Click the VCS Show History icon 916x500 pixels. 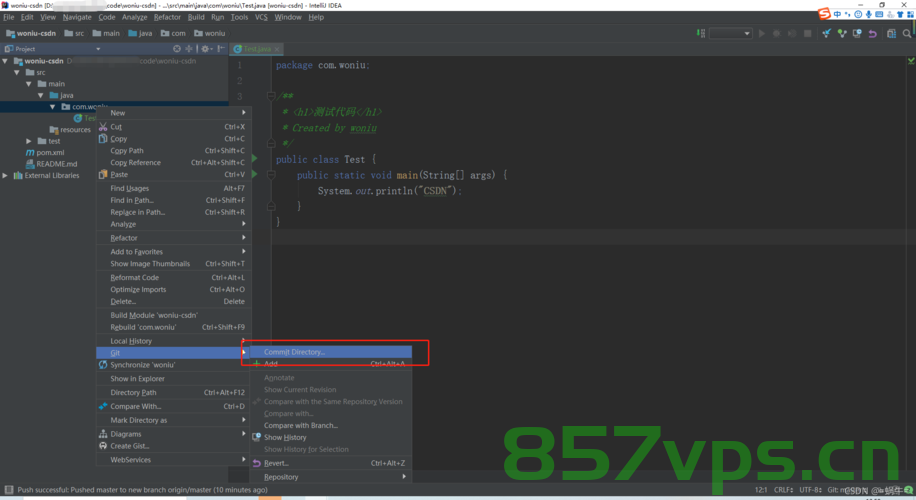click(857, 33)
